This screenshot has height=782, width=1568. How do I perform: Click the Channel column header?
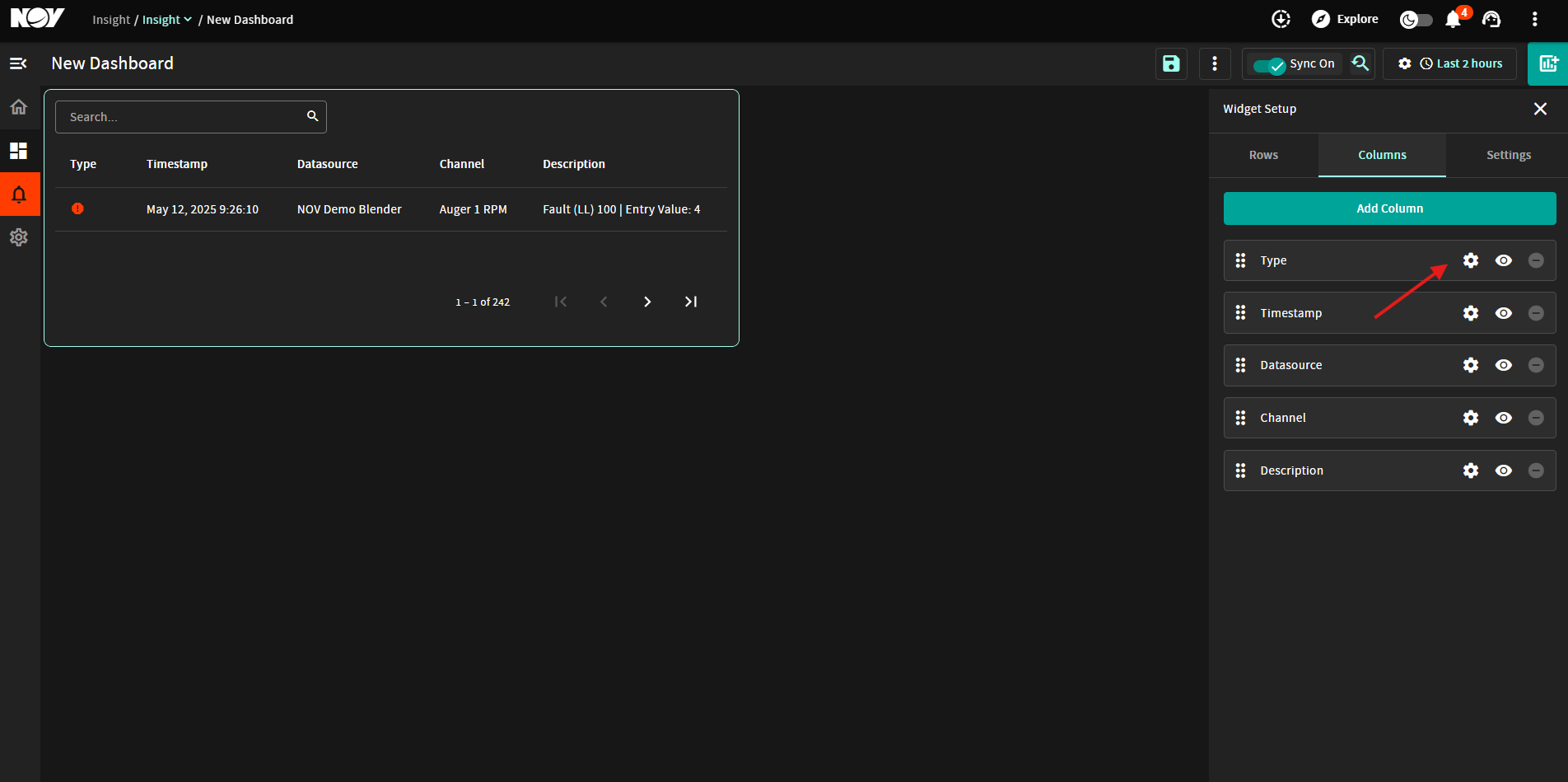pyautogui.click(x=462, y=164)
